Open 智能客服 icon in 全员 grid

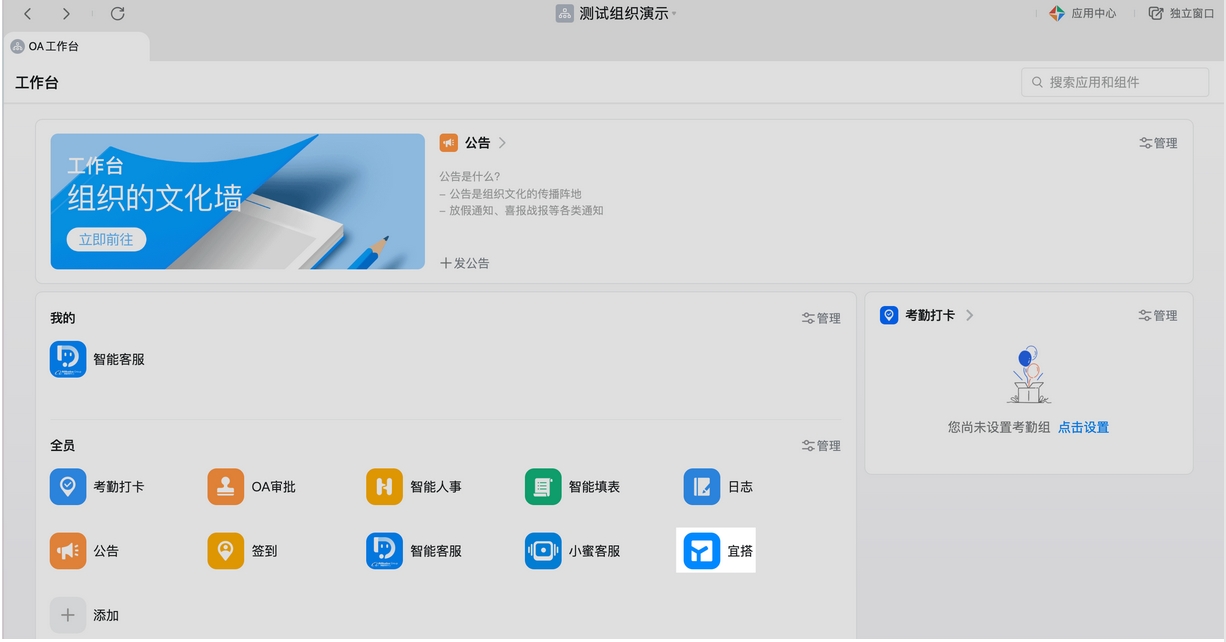click(384, 551)
